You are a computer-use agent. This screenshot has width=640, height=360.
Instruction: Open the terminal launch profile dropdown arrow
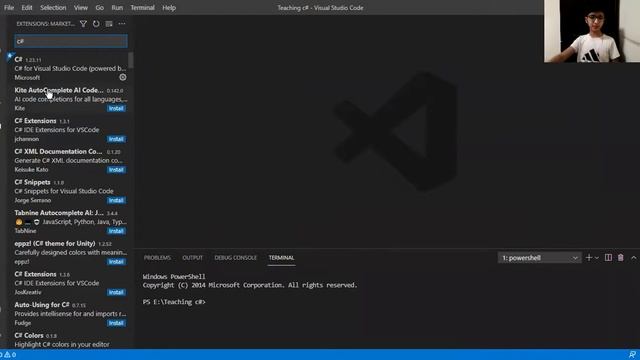[597, 258]
